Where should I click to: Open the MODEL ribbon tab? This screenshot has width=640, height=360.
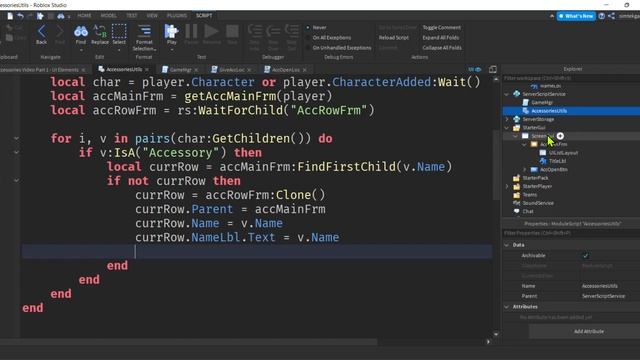[109, 16]
